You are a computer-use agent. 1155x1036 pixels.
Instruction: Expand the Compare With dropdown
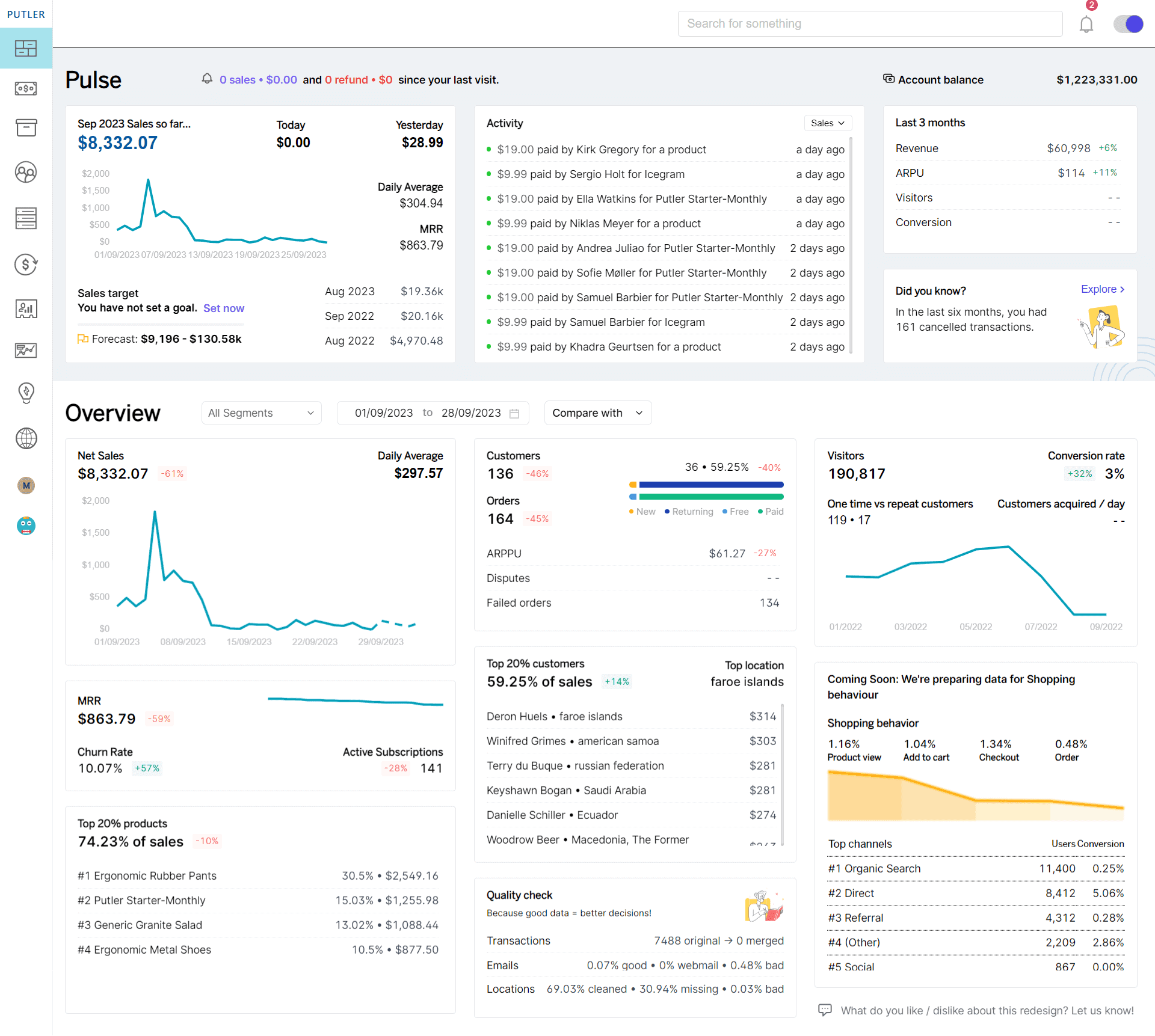pyautogui.click(x=597, y=412)
